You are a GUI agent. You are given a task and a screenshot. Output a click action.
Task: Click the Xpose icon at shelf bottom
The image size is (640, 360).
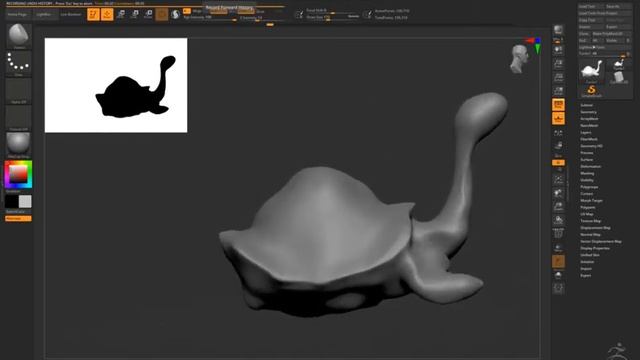(x=558, y=289)
